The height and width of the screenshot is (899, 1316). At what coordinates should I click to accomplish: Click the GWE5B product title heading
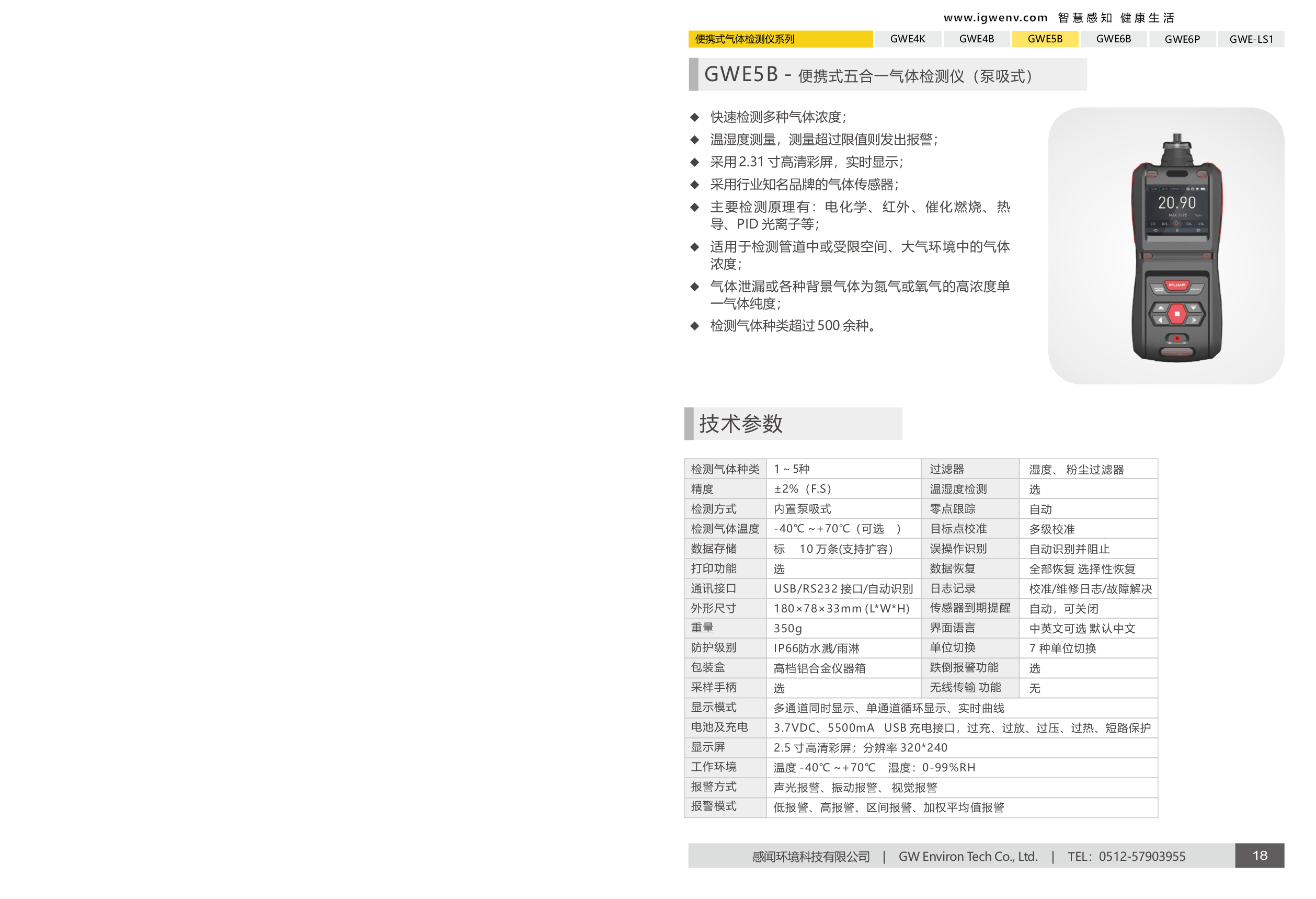tap(887, 75)
